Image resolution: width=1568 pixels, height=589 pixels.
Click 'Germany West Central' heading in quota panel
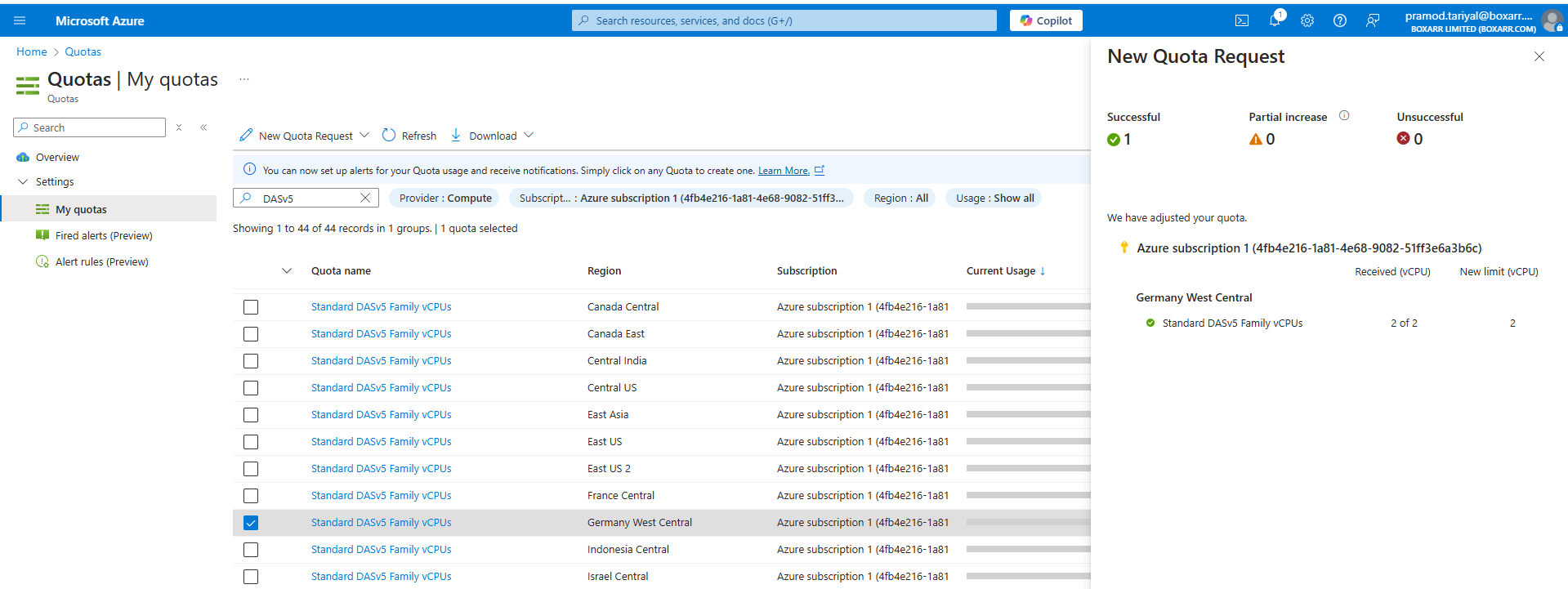(x=1194, y=297)
